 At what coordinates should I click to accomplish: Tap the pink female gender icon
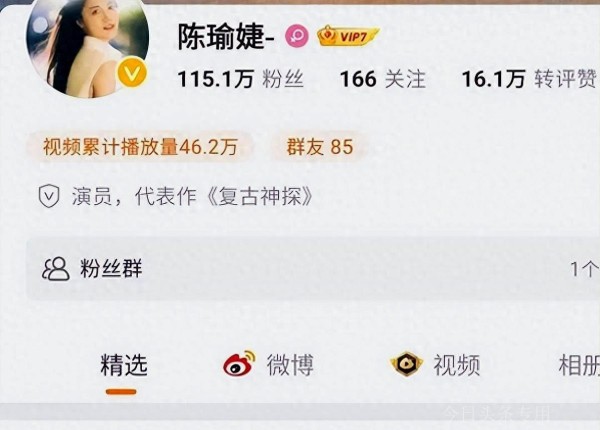(x=297, y=36)
